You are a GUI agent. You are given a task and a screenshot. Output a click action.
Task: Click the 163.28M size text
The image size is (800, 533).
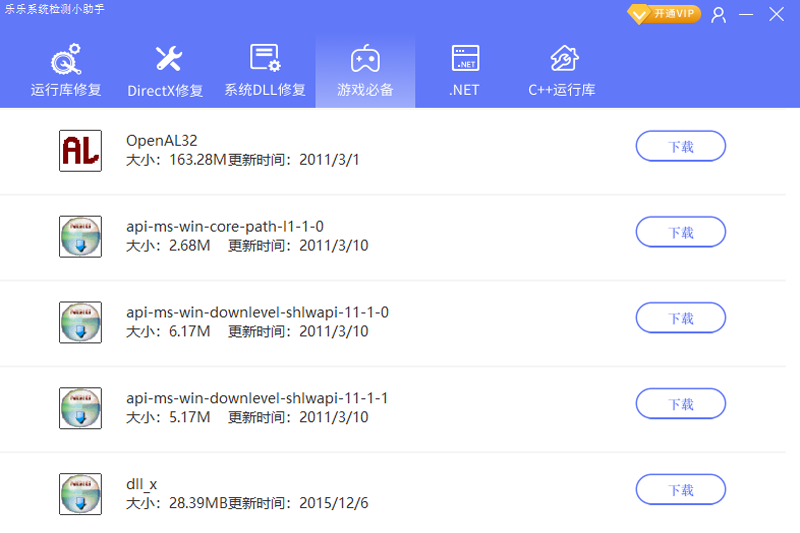coord(197,160)
